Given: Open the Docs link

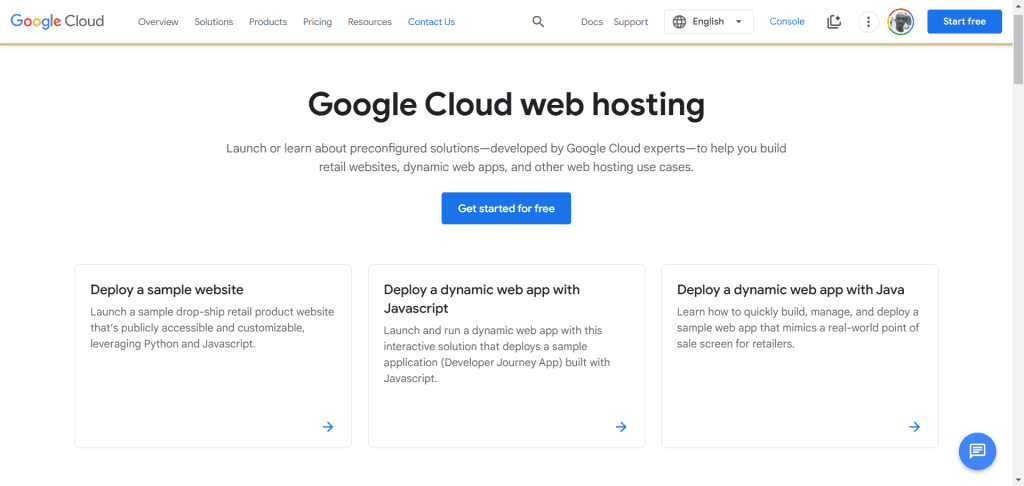Looking at the screenshot, I should 592,22.
